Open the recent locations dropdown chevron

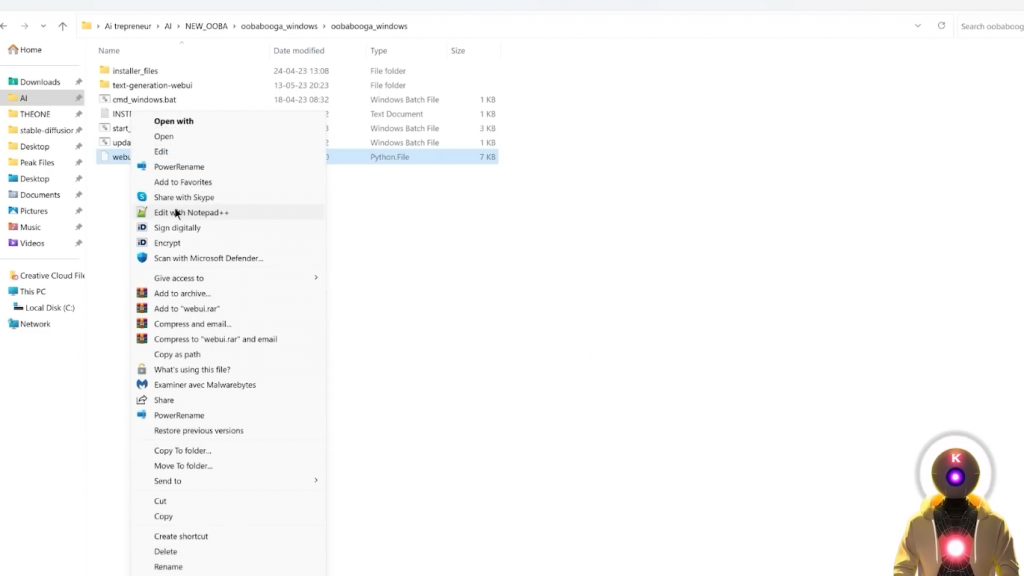[x=43, y=26]
